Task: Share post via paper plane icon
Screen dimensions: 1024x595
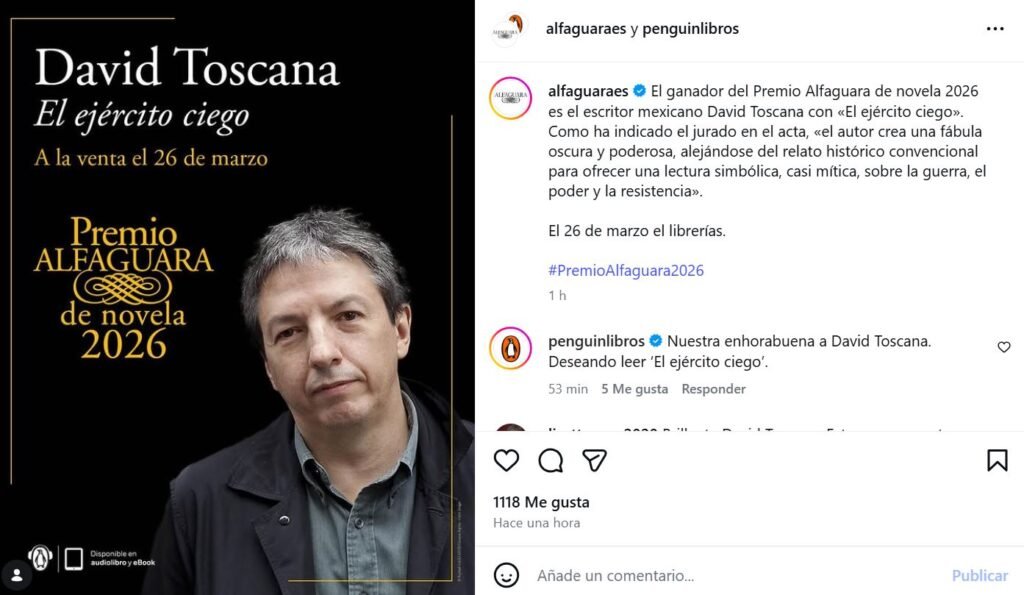Action: click(594, 460)
